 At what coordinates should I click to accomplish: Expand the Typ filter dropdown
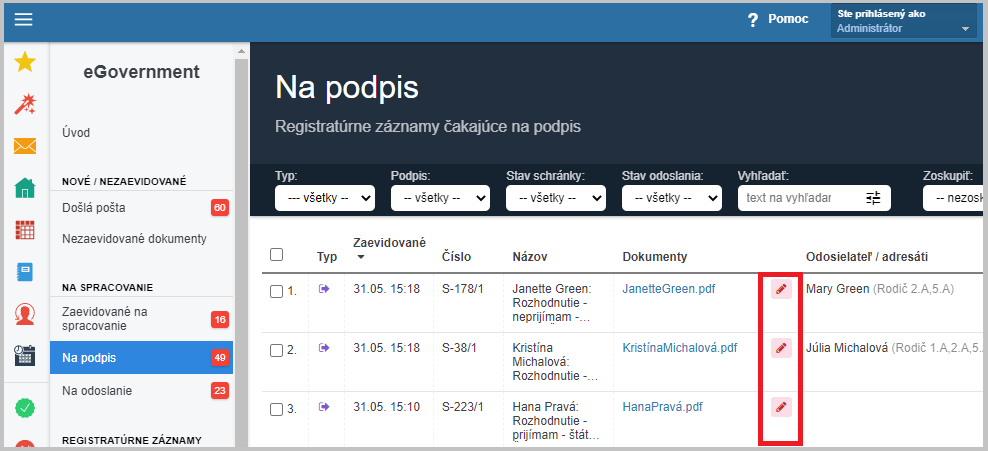click(x=325, y=198)
